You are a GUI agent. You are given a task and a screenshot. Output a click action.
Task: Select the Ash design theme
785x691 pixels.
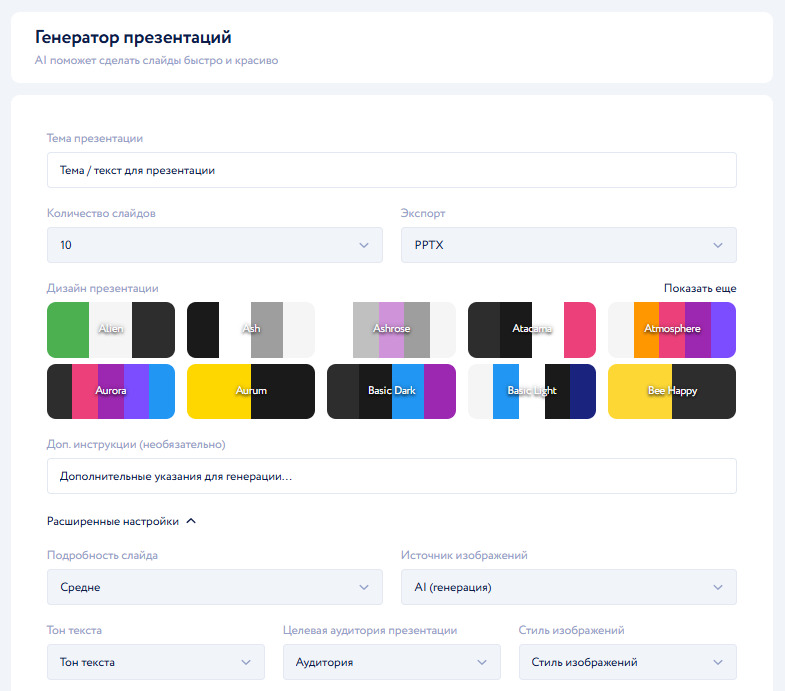251,329
